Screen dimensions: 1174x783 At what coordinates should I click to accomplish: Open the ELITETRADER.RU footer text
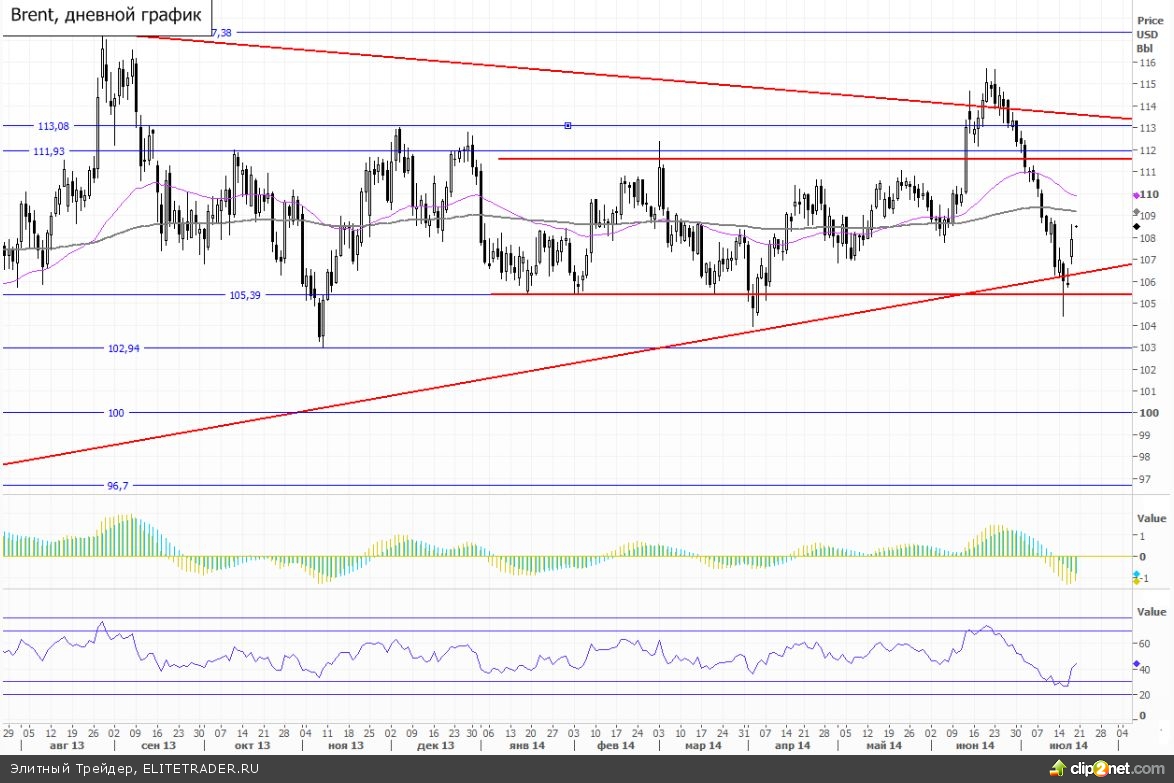[201, 768]
